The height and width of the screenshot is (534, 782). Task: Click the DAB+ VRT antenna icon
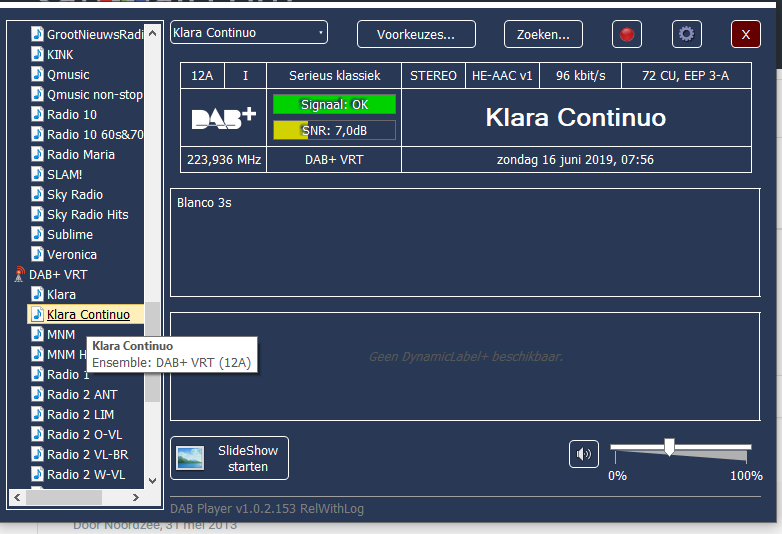click(19, 274)
